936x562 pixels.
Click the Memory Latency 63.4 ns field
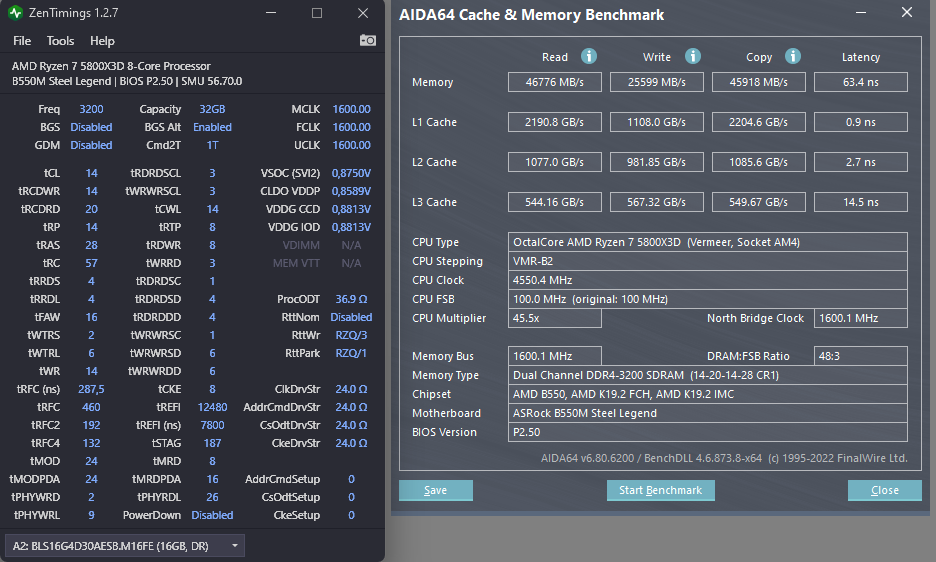[x=860, y=82]
